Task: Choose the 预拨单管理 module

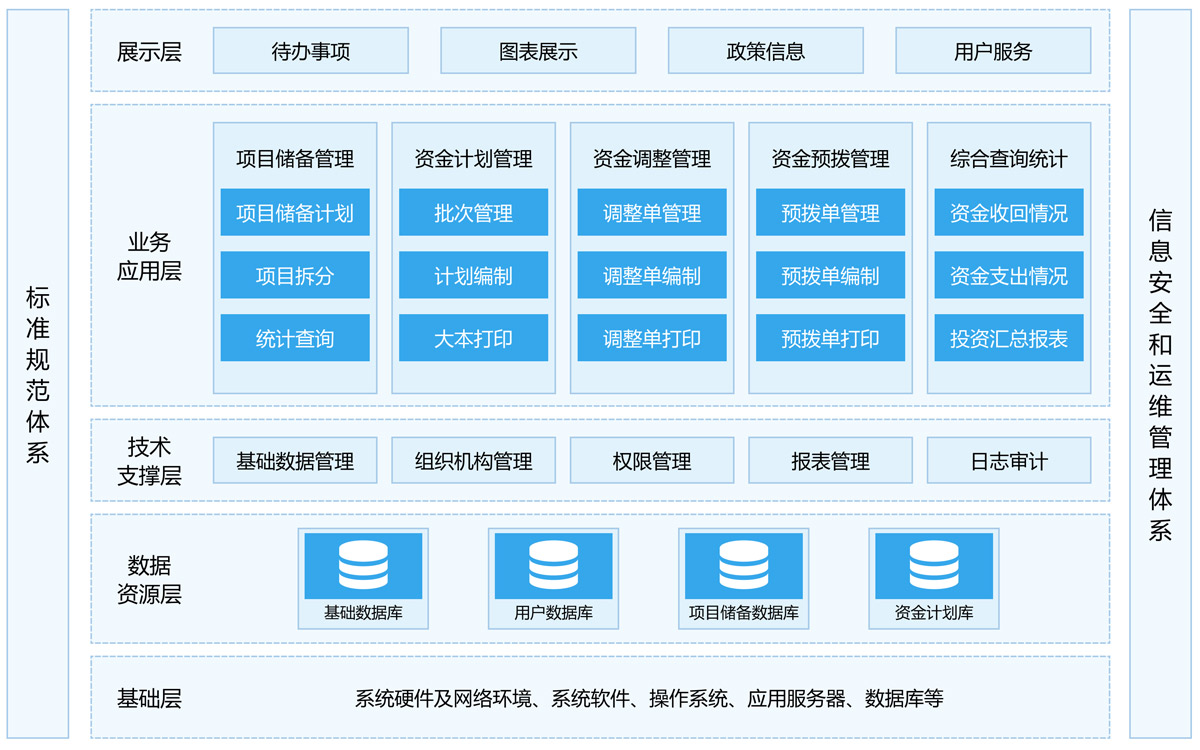Action: click(x=831, y=213)
